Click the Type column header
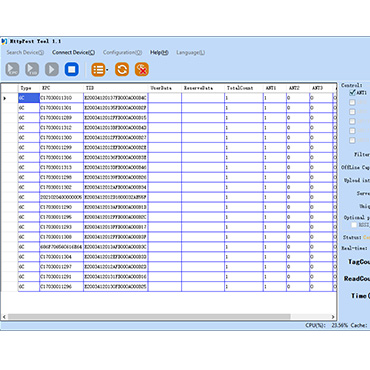 pos(29,88)
